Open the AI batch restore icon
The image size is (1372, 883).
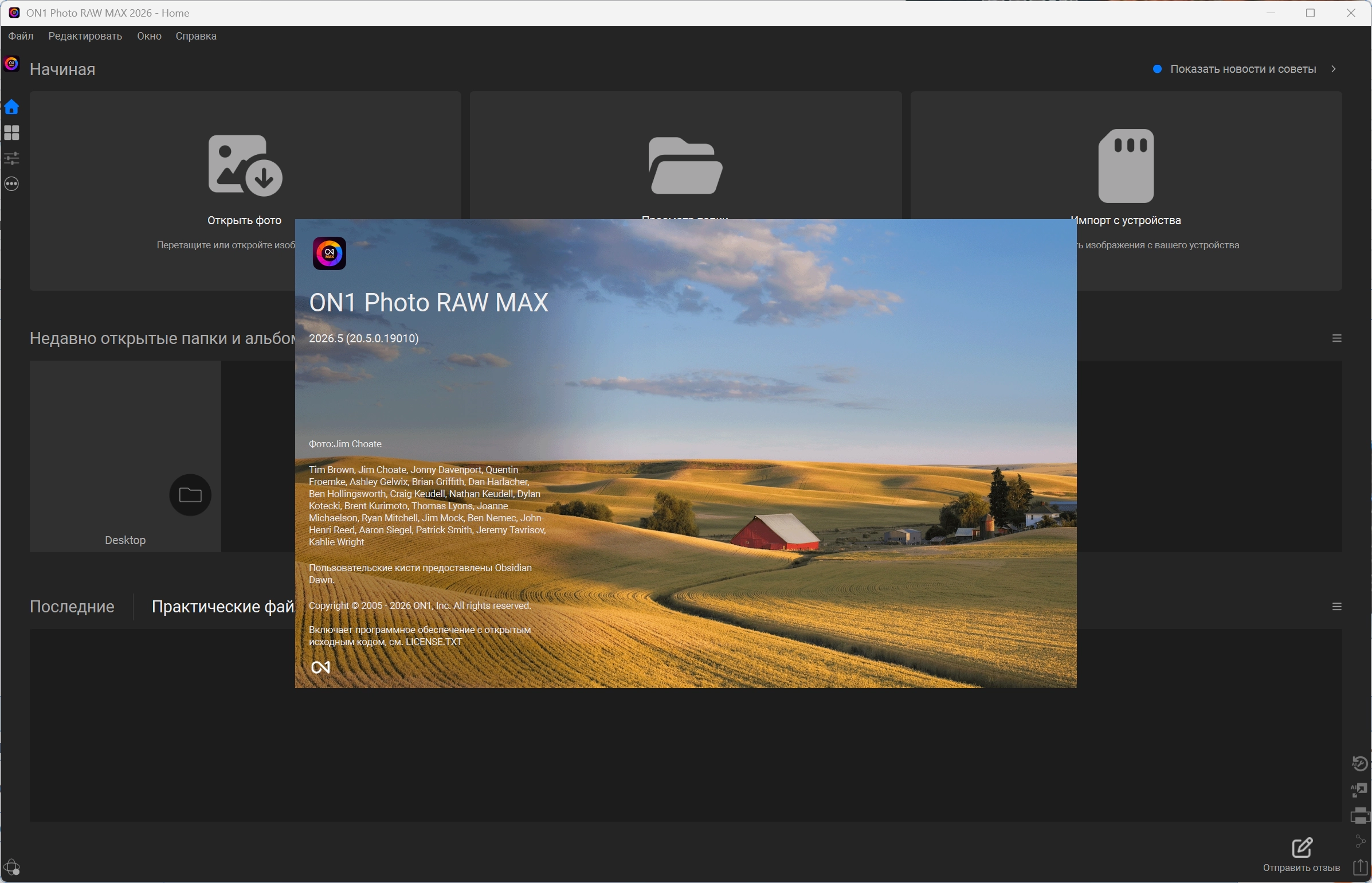pos(1359,764)
